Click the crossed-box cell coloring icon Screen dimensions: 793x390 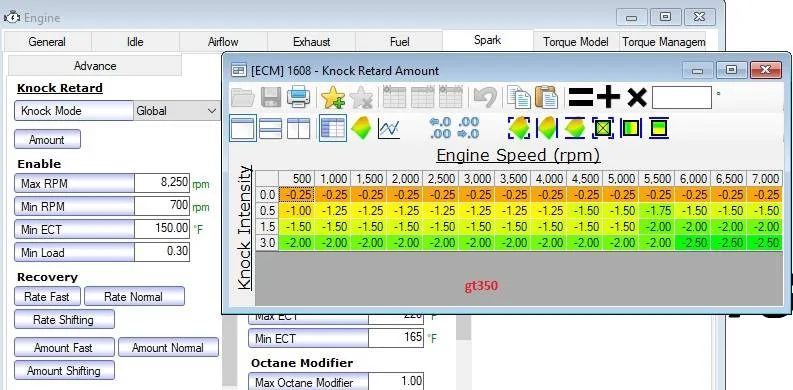[x=603, y=128]
